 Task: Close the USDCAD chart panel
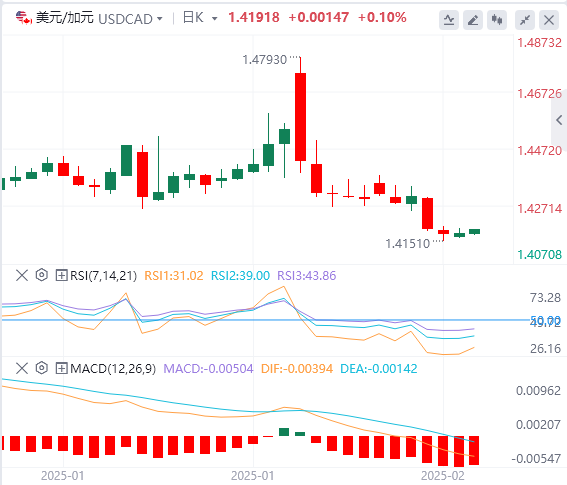tap(549, 20)
